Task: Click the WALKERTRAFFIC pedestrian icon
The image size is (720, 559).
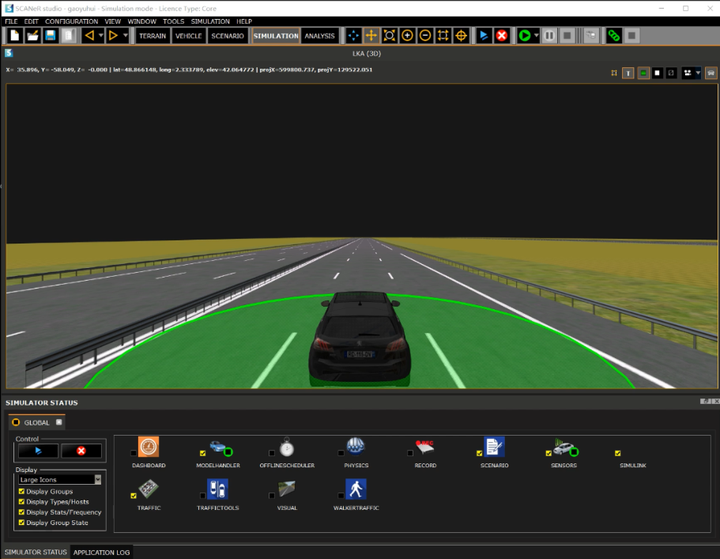Action: point(356,489)
